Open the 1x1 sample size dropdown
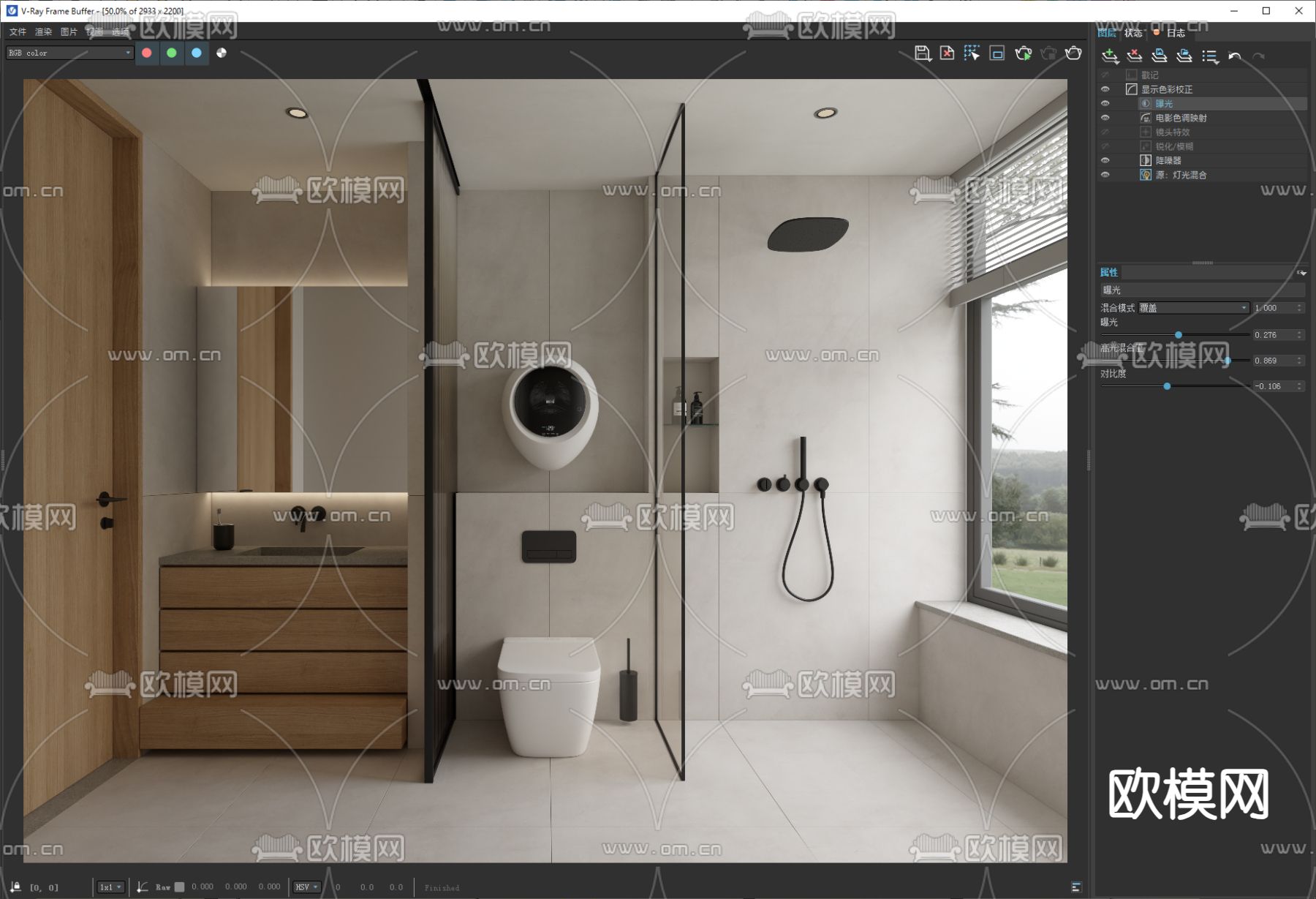 click(x=111, y=887)
